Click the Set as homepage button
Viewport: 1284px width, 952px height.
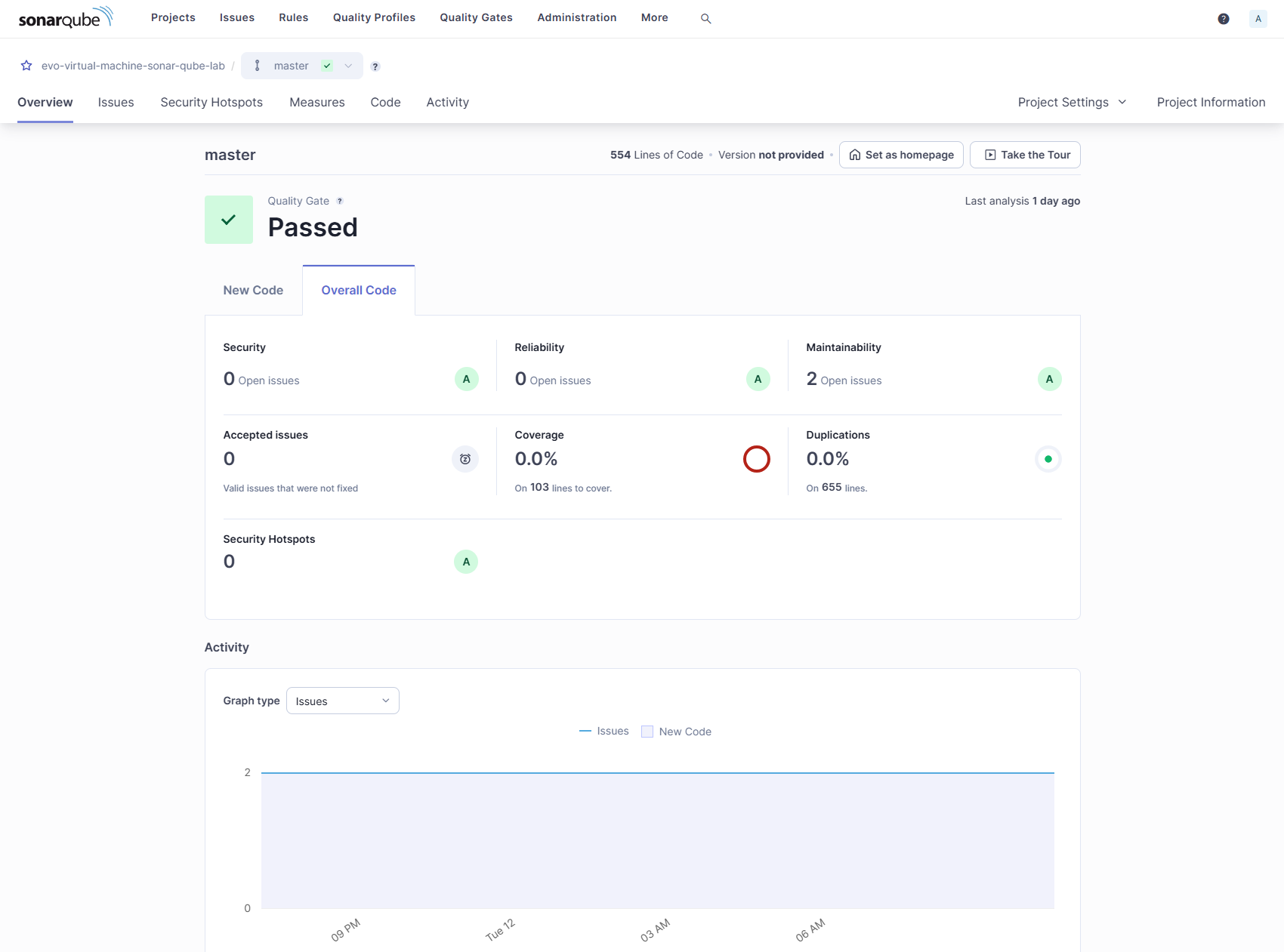[901, 155]
